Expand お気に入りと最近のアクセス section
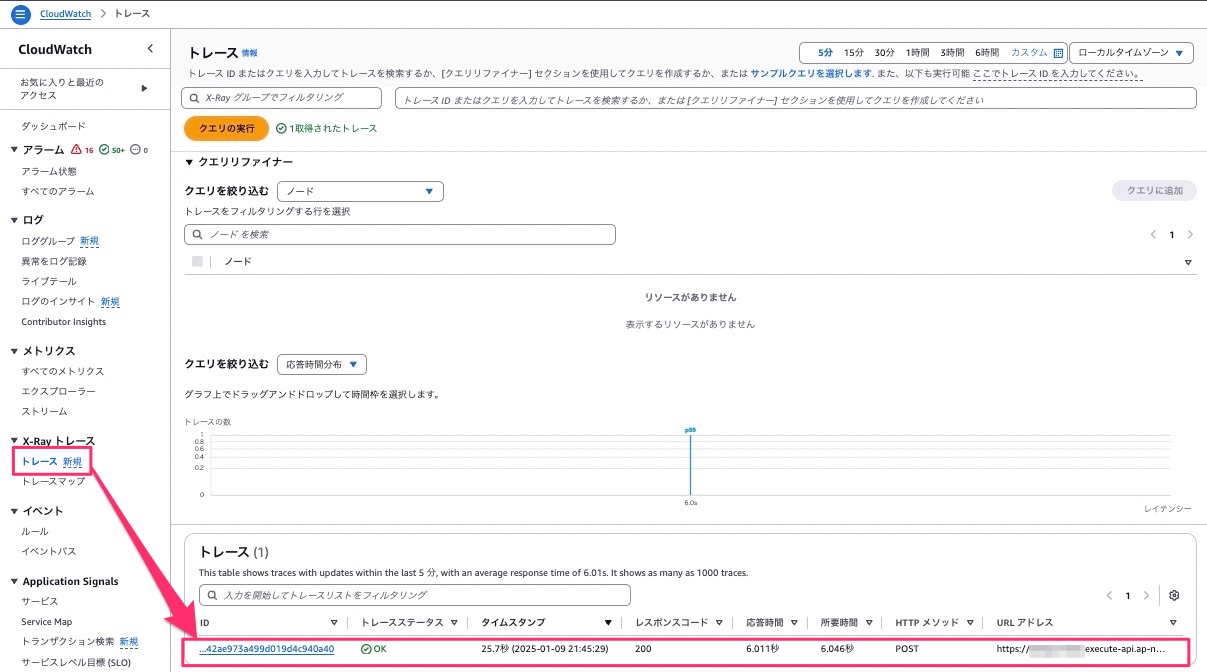Viewport: 1207px width, 672px height. click(144, 88)
